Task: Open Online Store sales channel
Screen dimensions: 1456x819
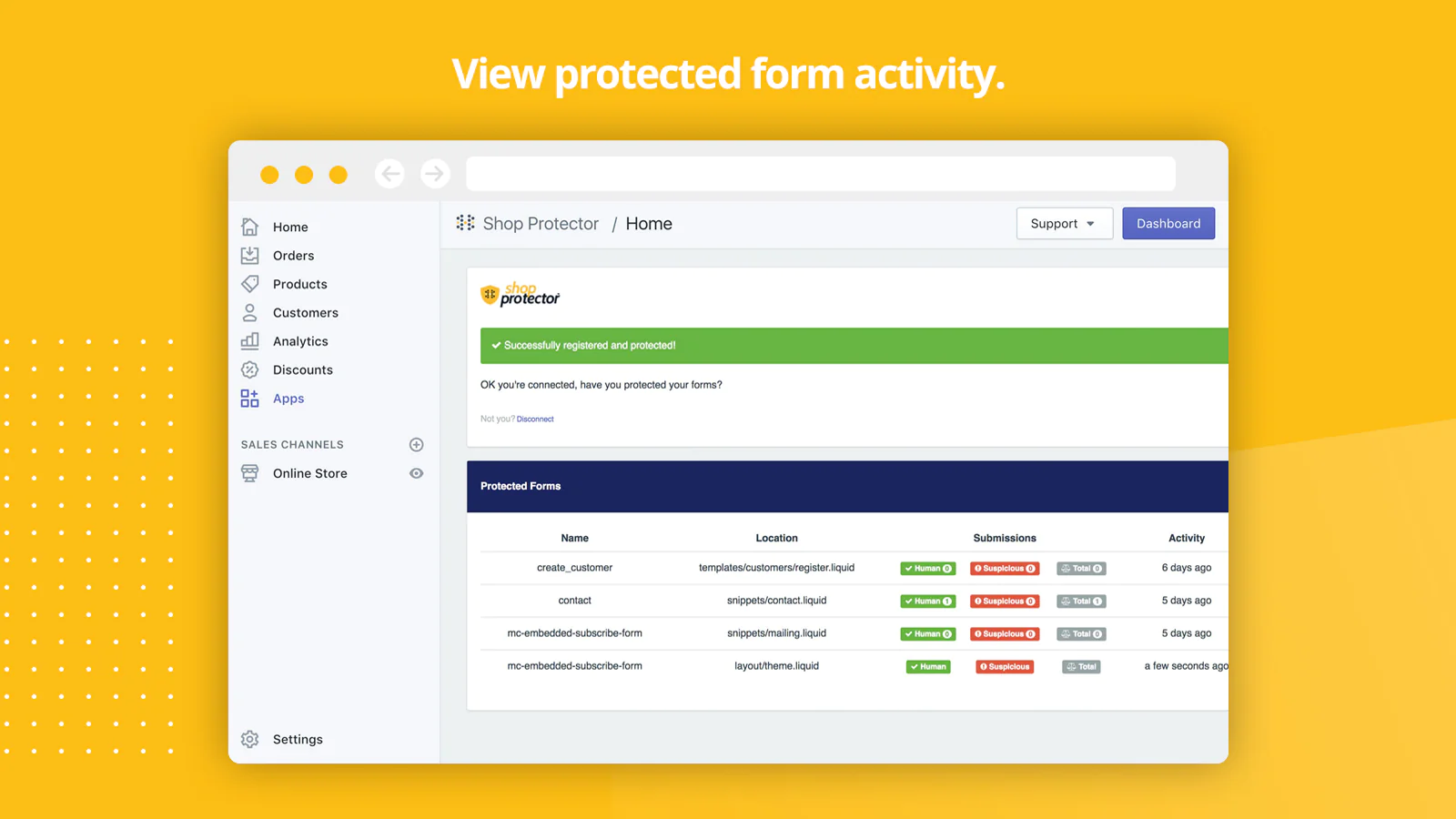Action: coord(310,473)
